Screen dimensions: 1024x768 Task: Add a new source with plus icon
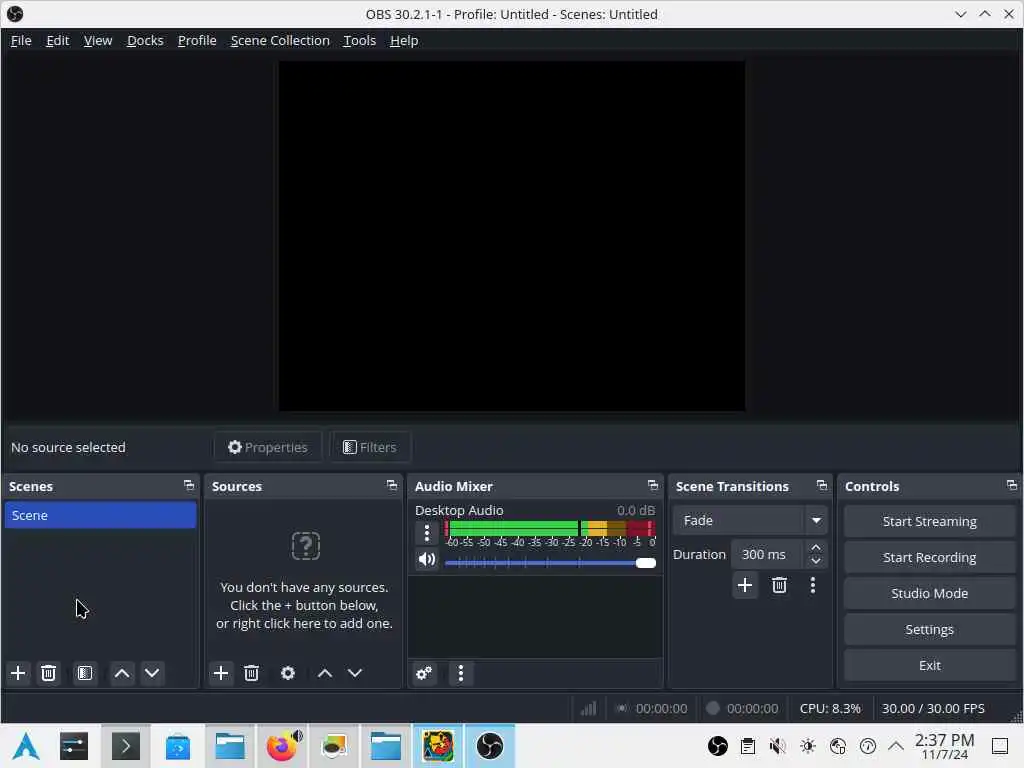tap(221, 673)
